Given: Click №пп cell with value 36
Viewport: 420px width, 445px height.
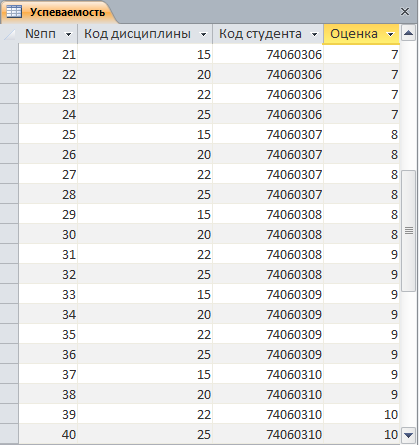Looking at the screenshot, I should tap(48, 354).
